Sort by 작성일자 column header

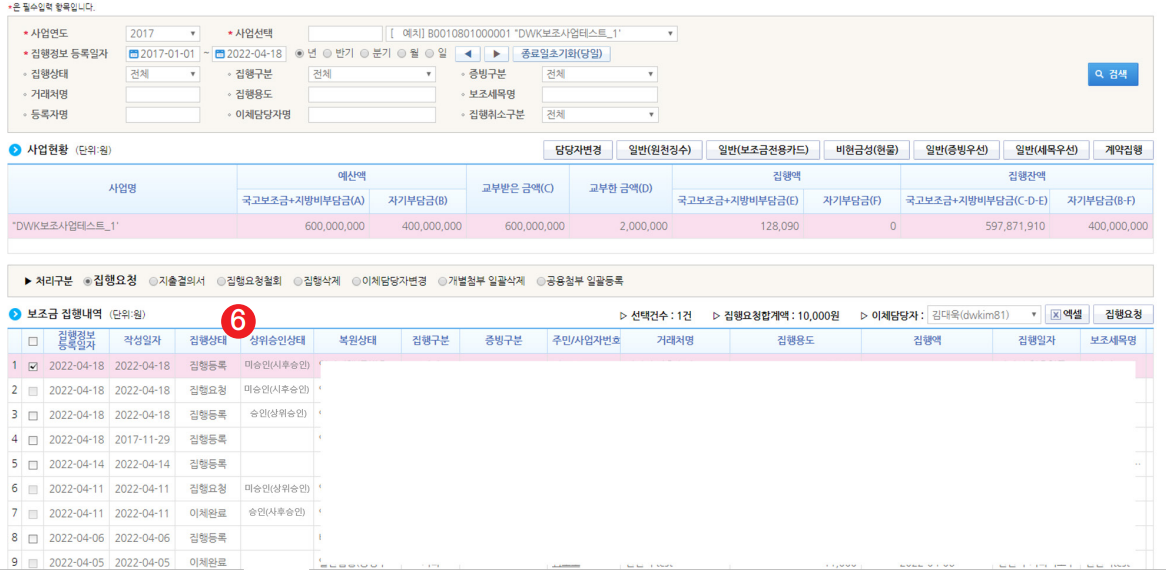pyautogui.click(x=143, y=341)
